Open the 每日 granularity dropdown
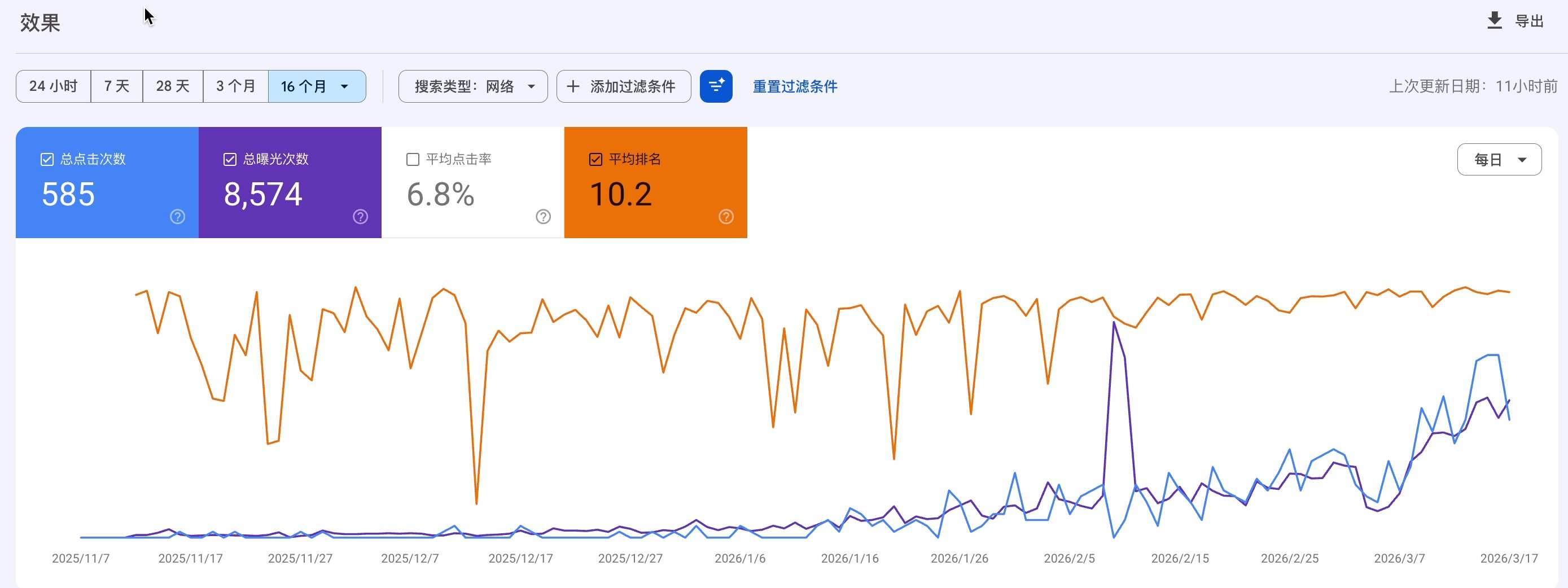The width and height of the screenshot is (1568, 588). pos(1499,160)
